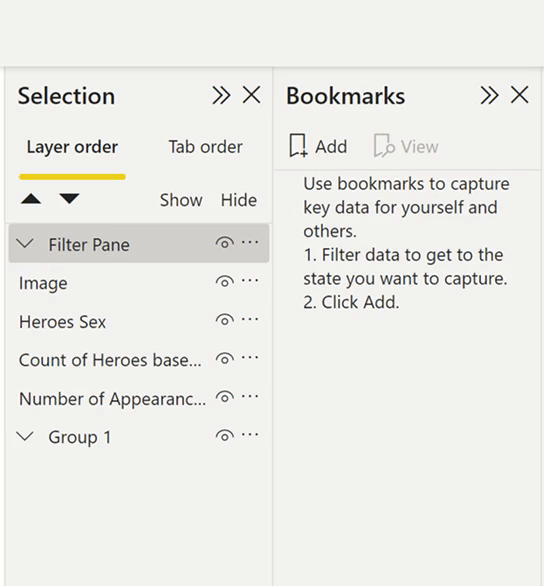
Task: Select the Layer order tab
Action: (72, 147)
